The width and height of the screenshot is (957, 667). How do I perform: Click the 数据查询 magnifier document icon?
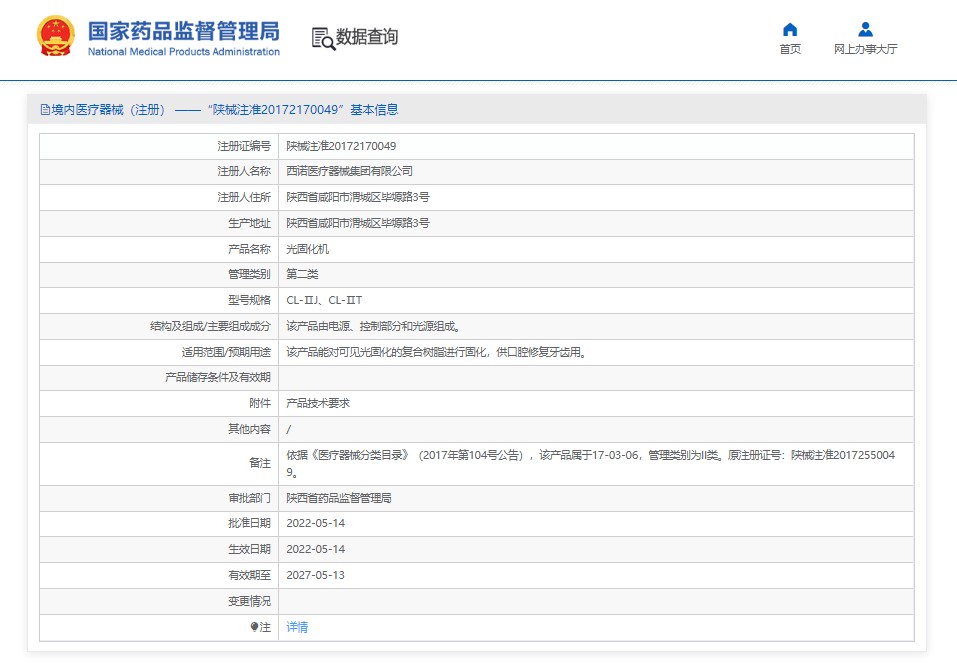pos(323,38)
